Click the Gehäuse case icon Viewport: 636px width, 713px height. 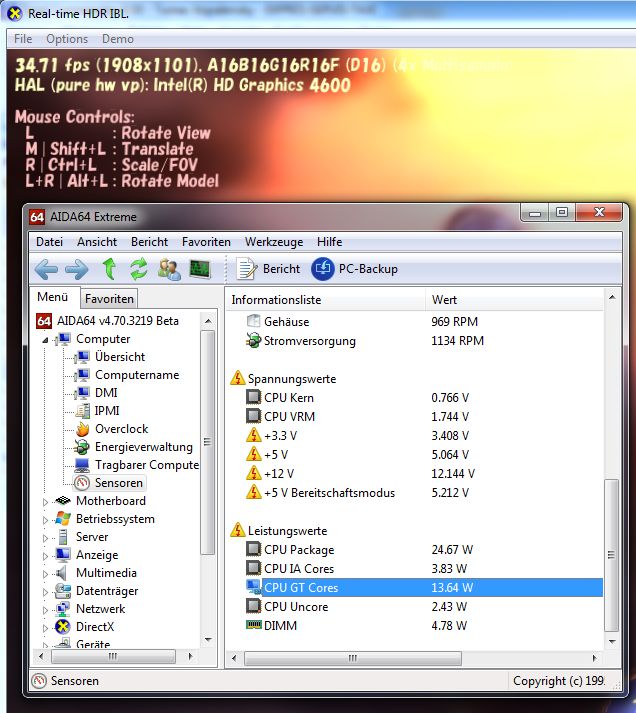click(253, 321)
